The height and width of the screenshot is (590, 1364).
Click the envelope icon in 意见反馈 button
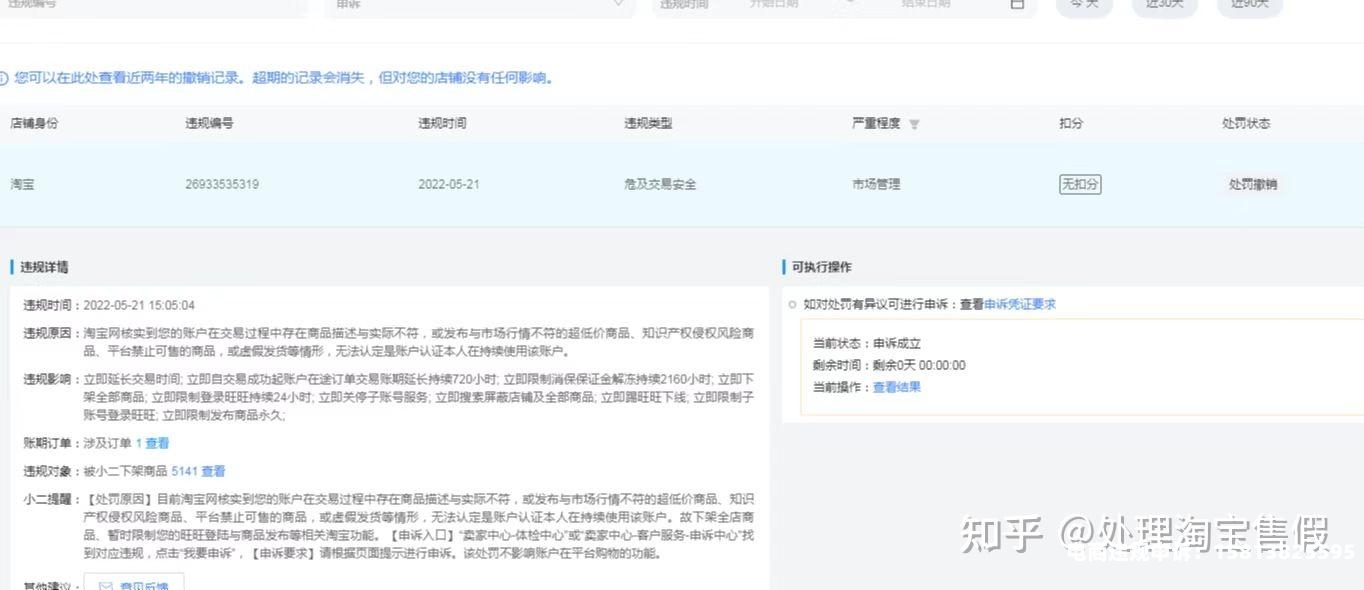click(105, 586)
